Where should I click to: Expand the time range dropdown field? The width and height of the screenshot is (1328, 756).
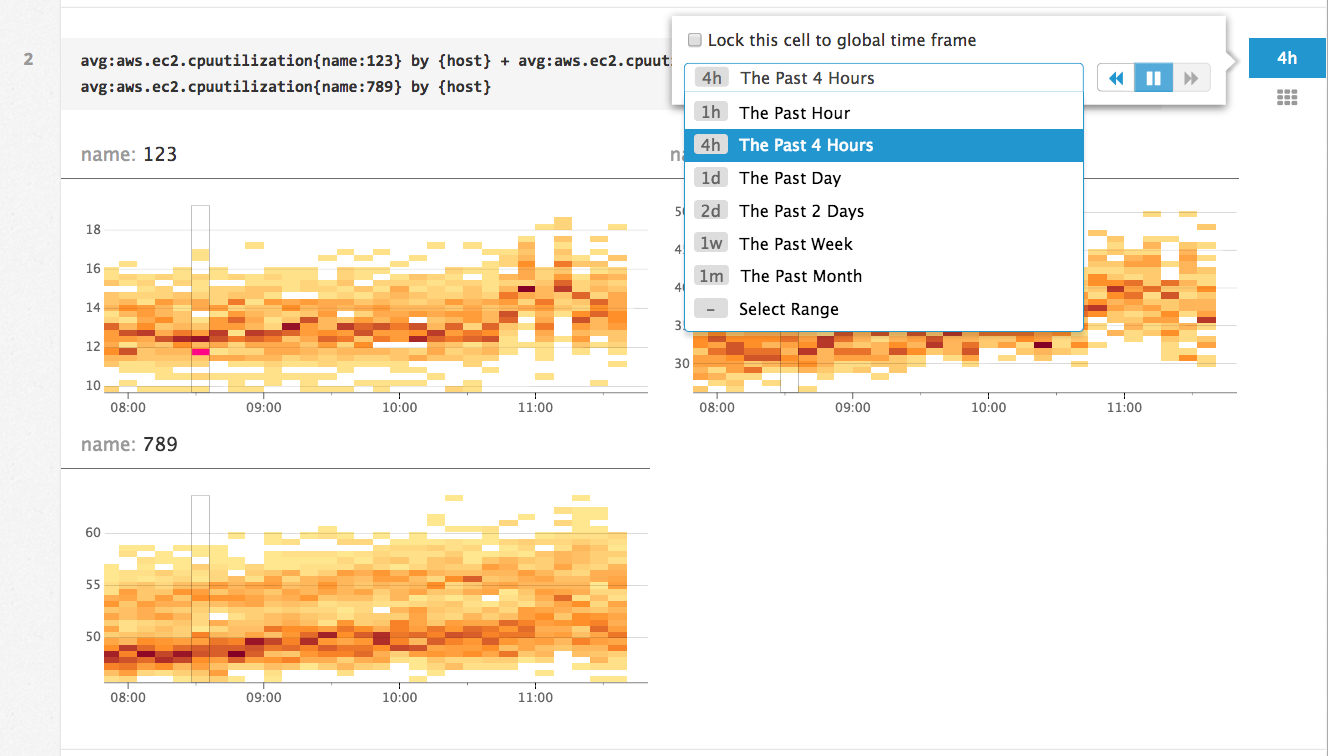(883, 78)
